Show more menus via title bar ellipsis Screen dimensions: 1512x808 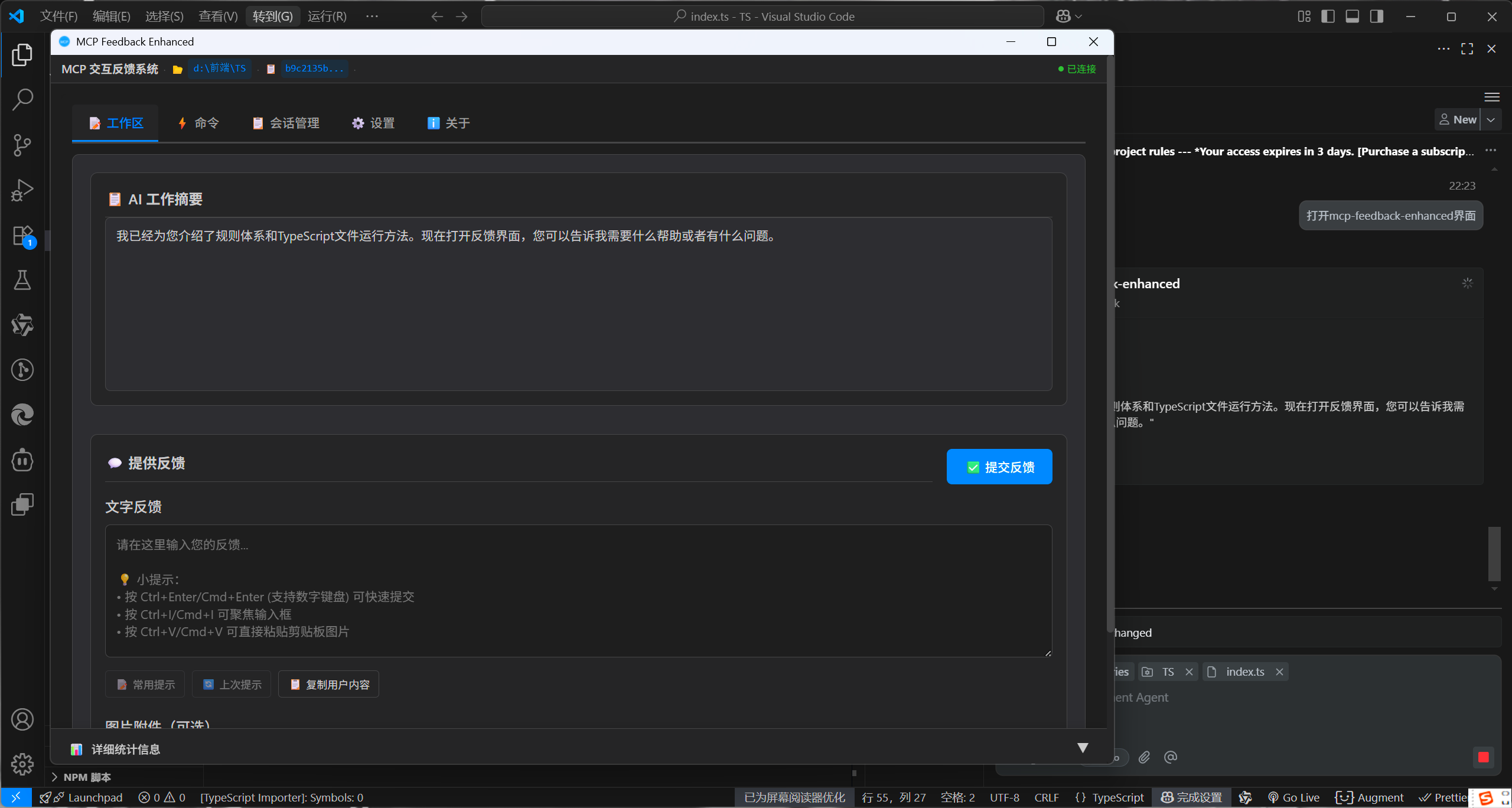coord(372,17)
